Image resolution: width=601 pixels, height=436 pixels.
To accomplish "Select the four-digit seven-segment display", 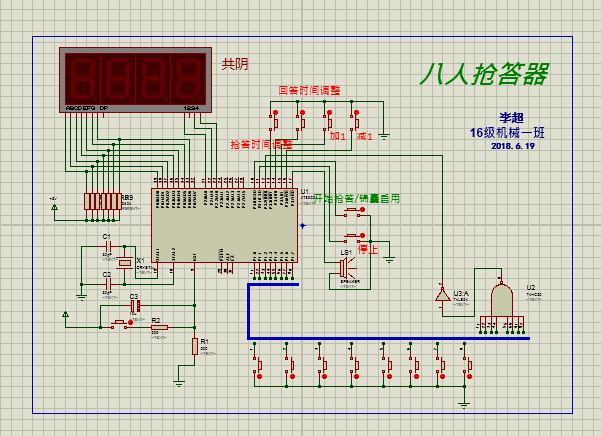I will (135, 80).
